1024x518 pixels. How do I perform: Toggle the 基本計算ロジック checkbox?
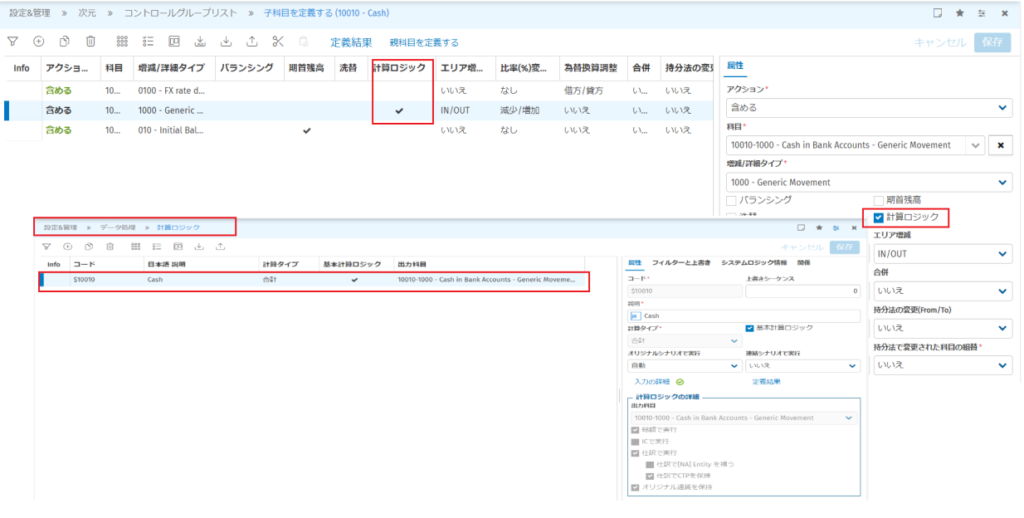tap(750, 328)
